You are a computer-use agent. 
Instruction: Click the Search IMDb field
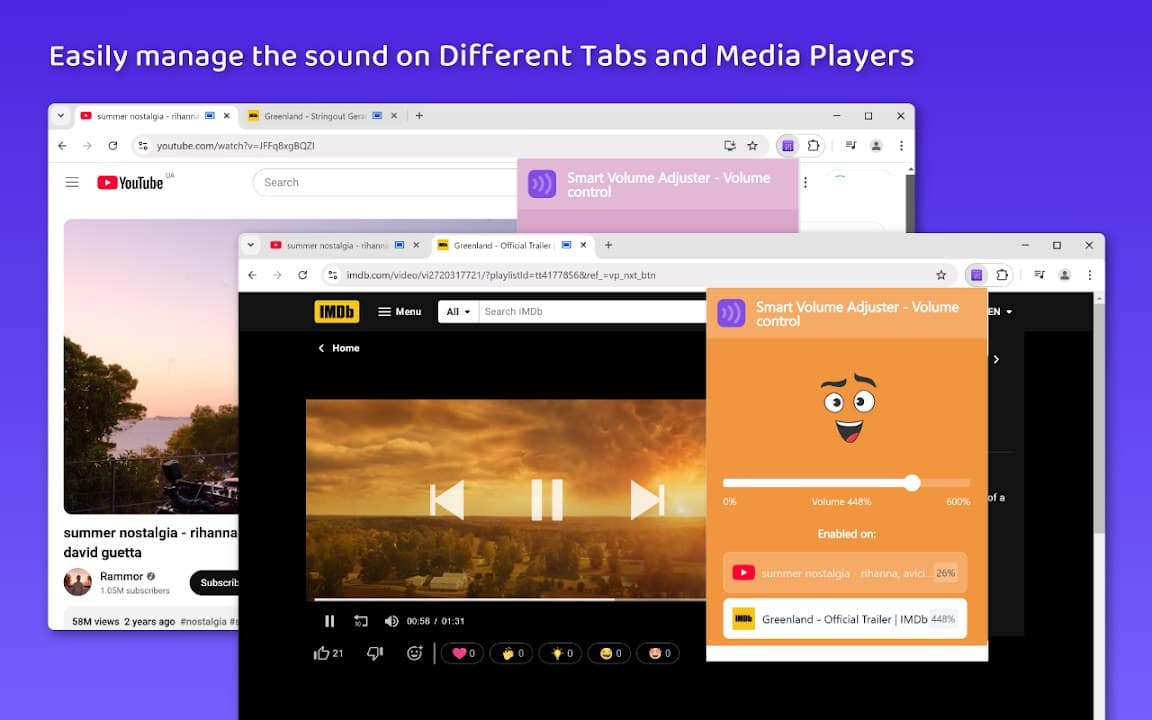(x=592, y=312)
